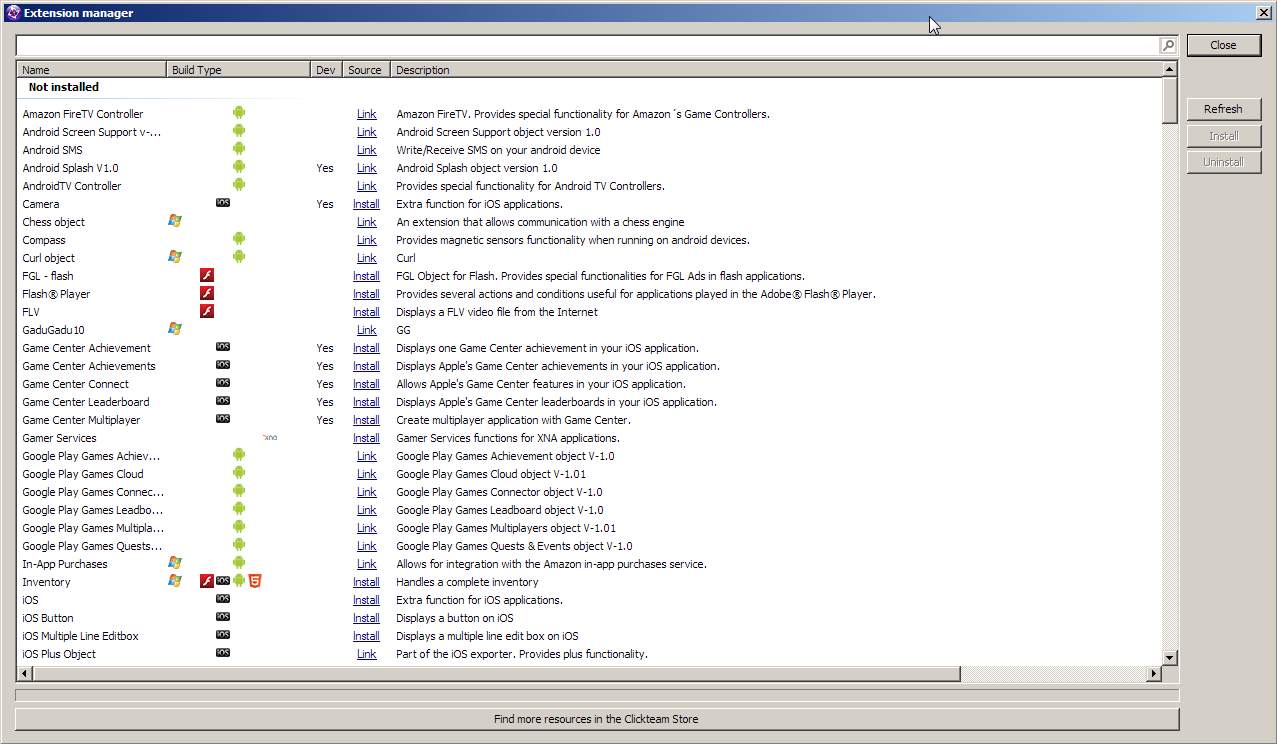Viewport: 1277px width, 744px height.
Task: Click the Windows icon in Curl object row
Action: 175,256
